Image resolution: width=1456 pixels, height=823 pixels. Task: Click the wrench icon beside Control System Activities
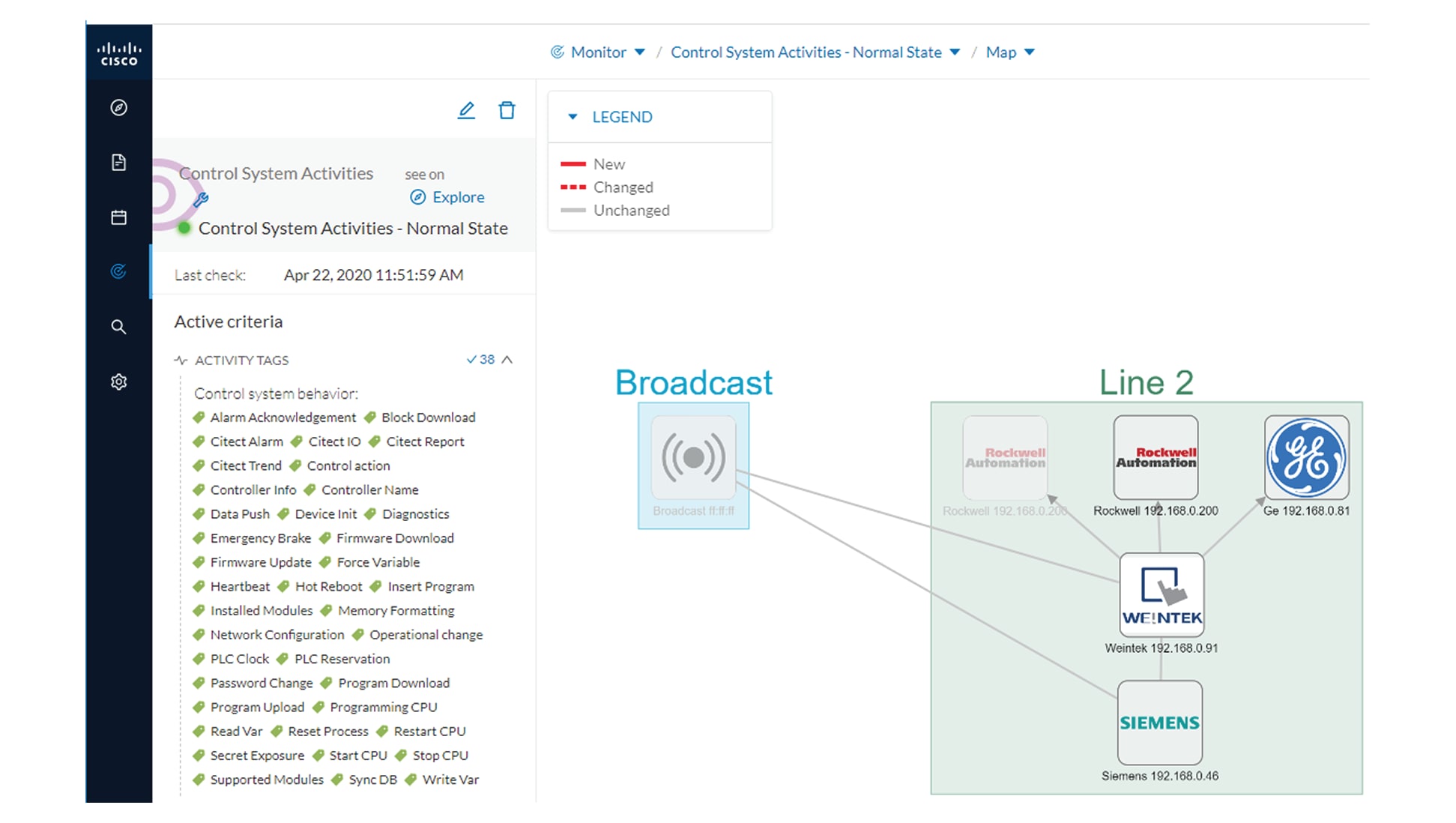(201, 199)
